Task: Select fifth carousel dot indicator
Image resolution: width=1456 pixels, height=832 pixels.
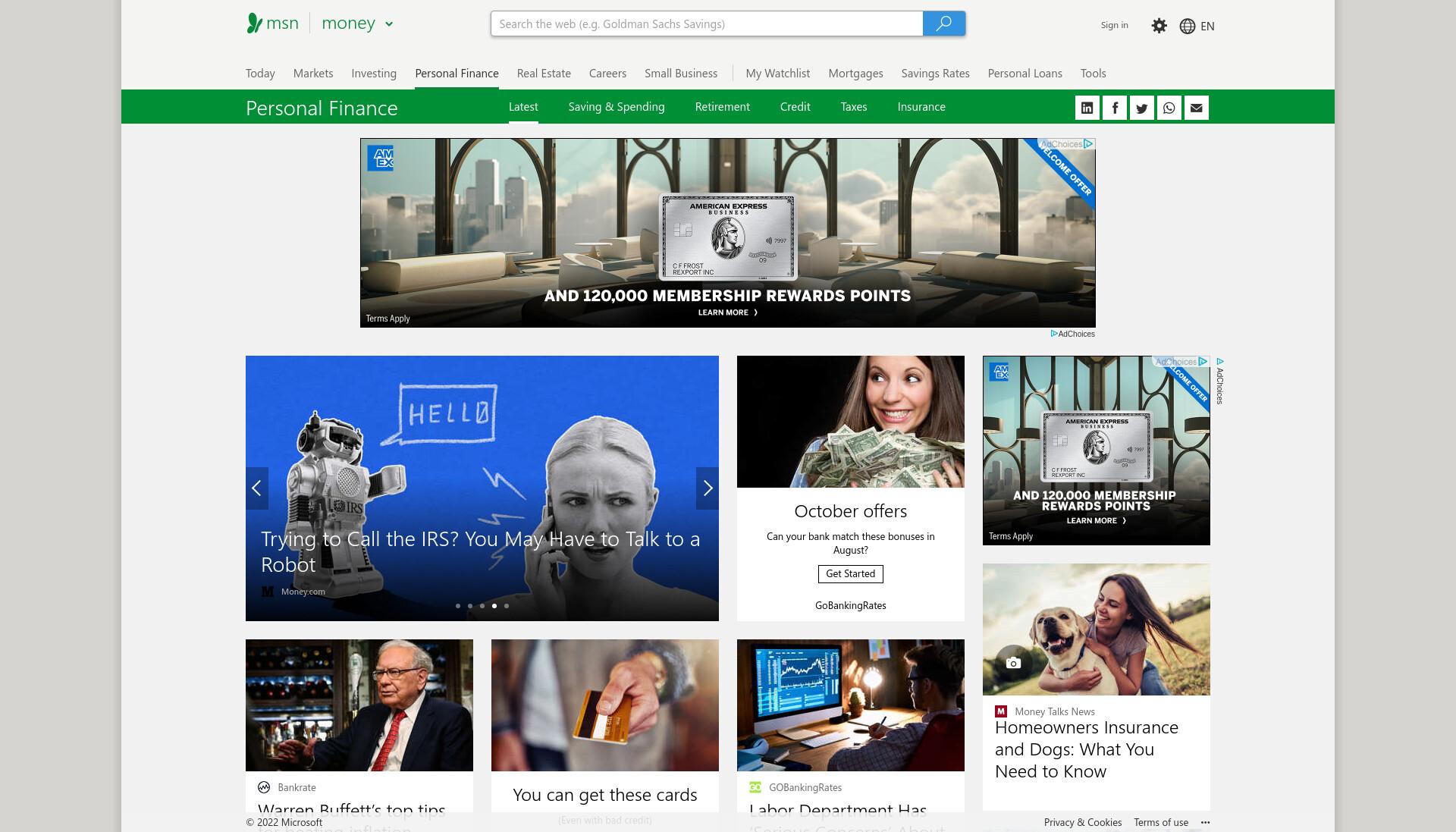Action: tap(507, 606)
